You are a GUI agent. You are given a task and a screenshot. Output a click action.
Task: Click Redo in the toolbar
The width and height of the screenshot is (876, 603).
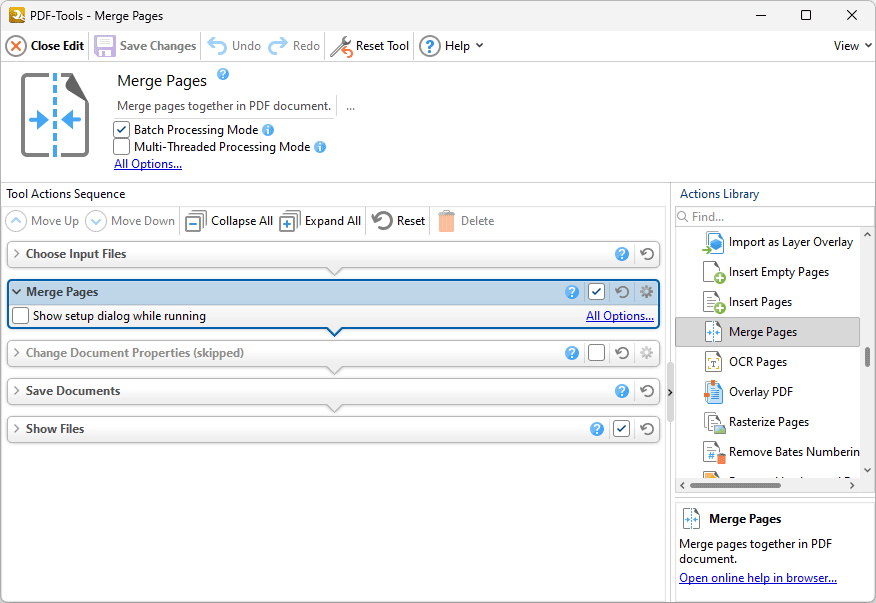294,46
